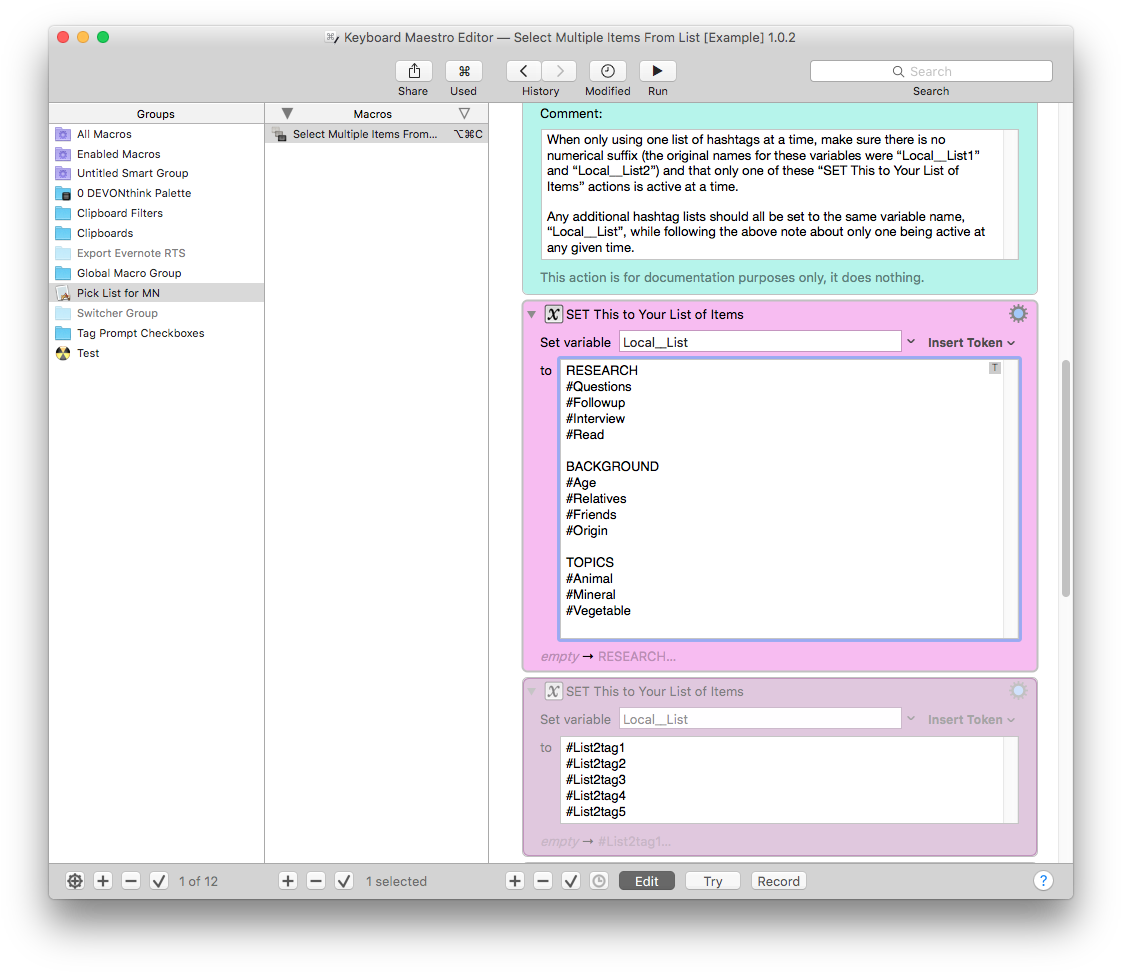Toggle enable checkmark for selected action
Viewport: 1121px width, 972px height.
pyautogui.click(x=571, y=881)
